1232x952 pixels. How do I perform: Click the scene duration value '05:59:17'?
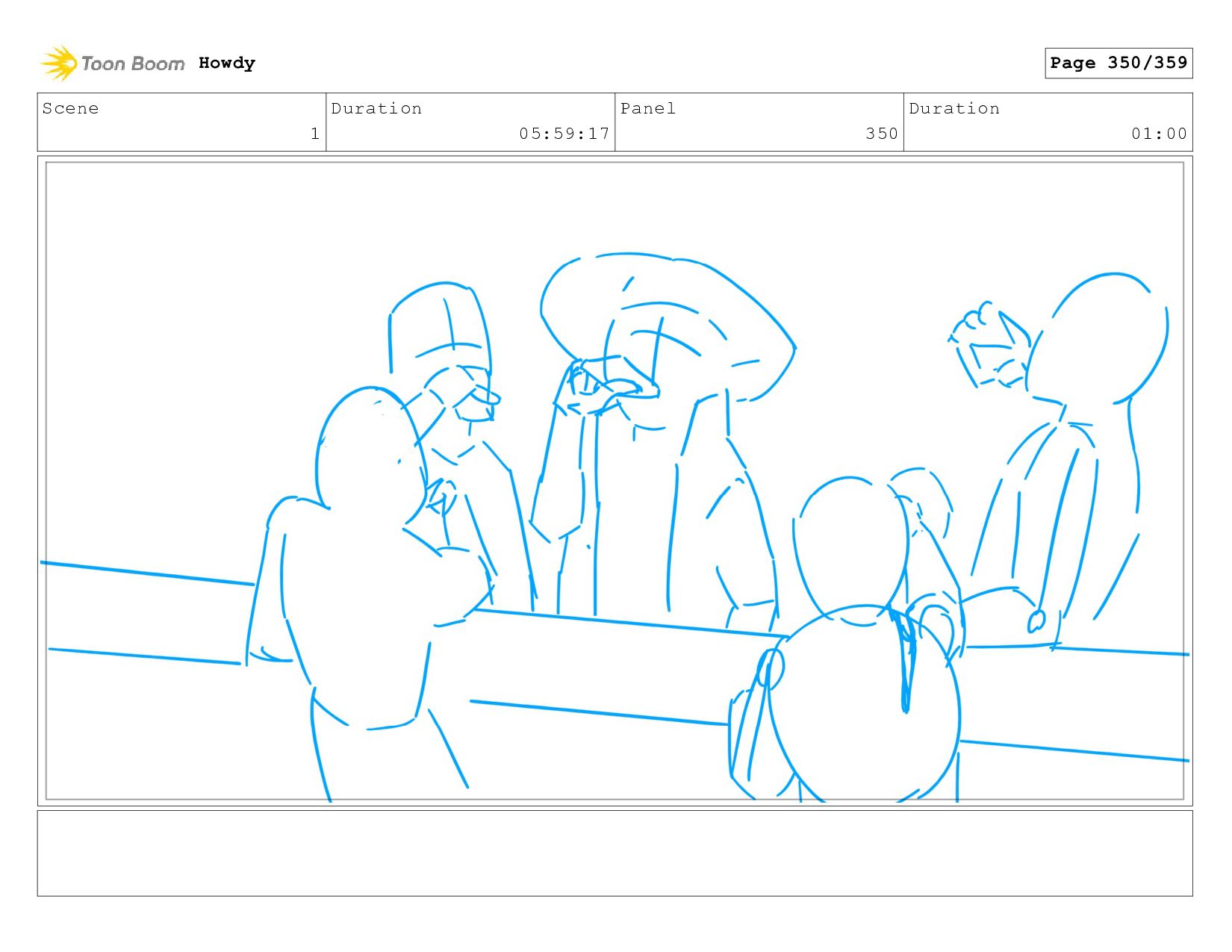click(x=564, y=134)
